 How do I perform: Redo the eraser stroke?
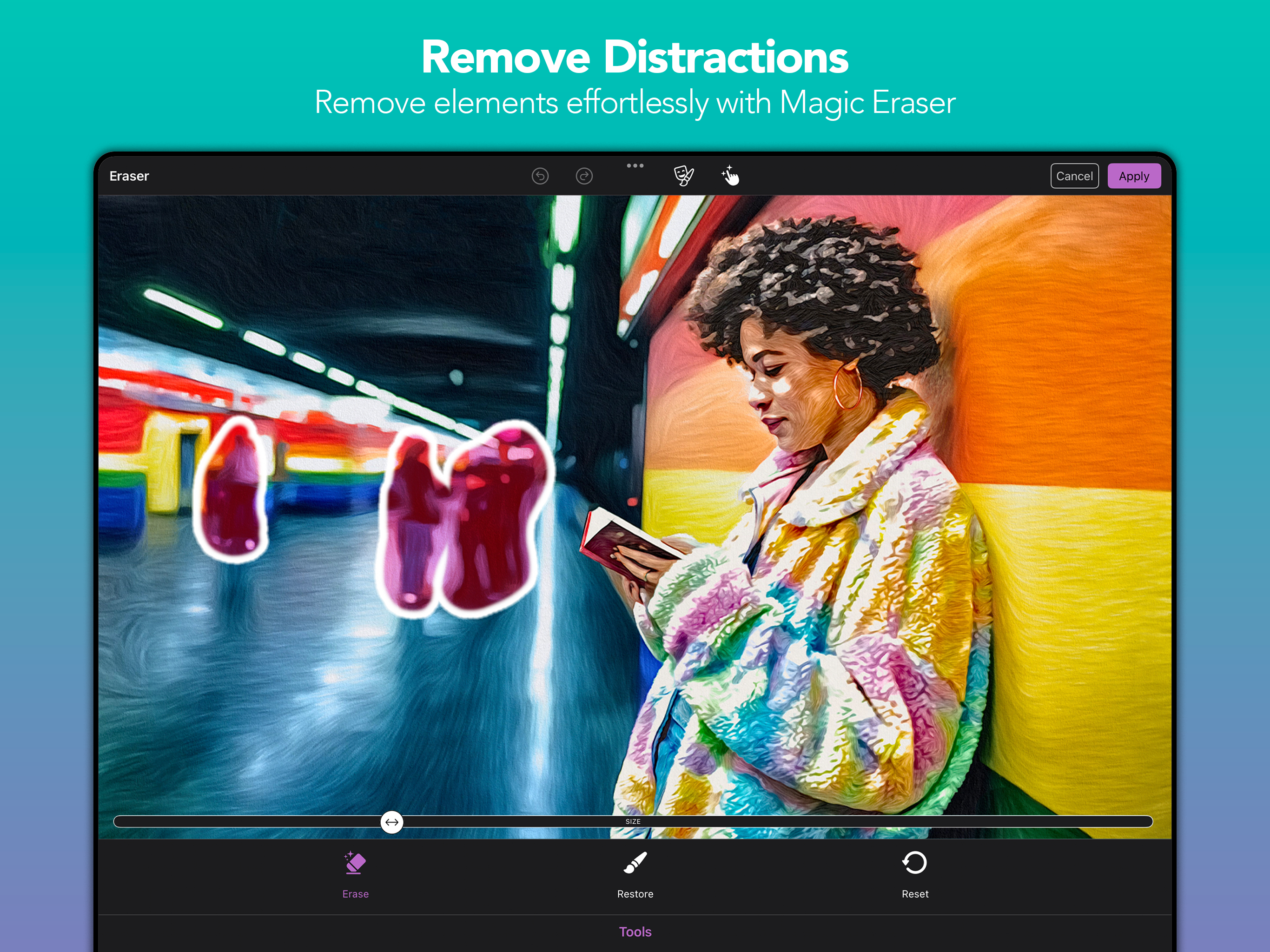584,176
